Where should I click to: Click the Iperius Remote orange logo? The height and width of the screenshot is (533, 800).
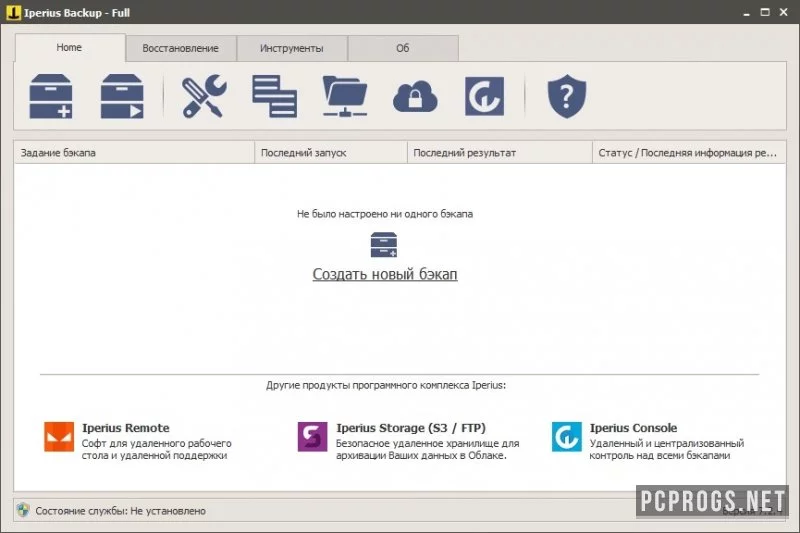tap(59, 437)
